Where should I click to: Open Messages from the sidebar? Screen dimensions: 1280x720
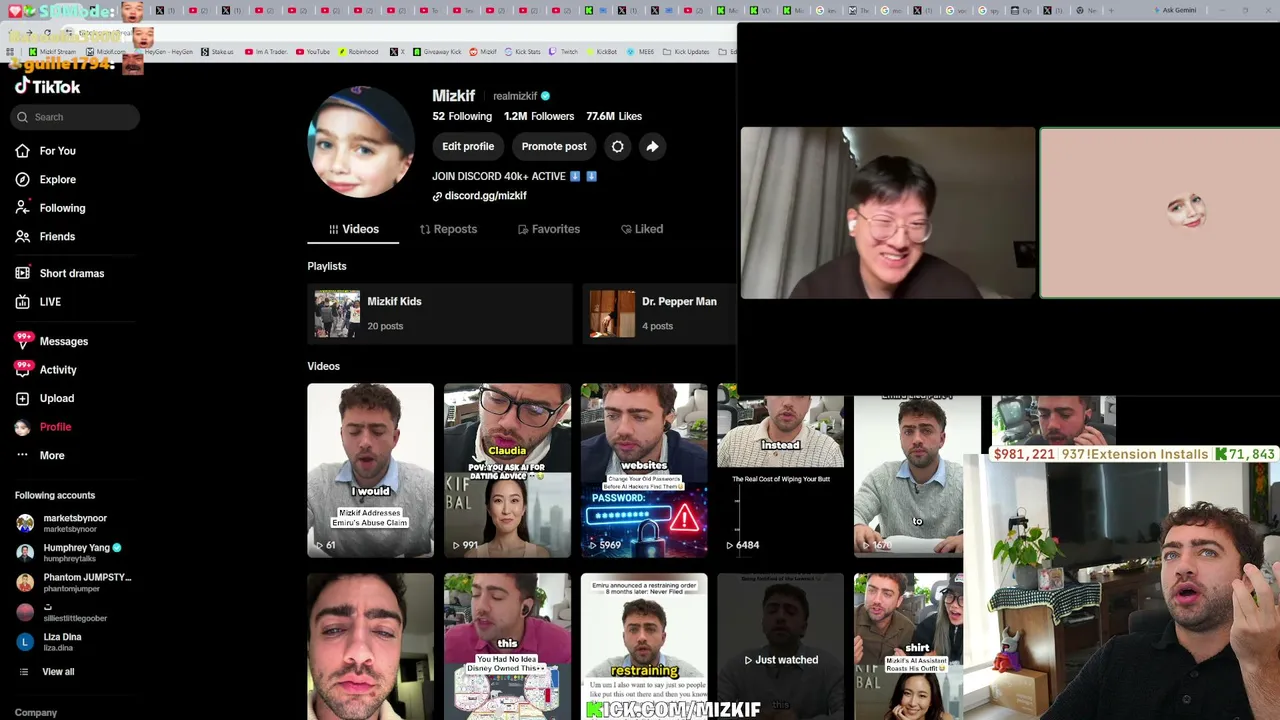coord(52,341)
